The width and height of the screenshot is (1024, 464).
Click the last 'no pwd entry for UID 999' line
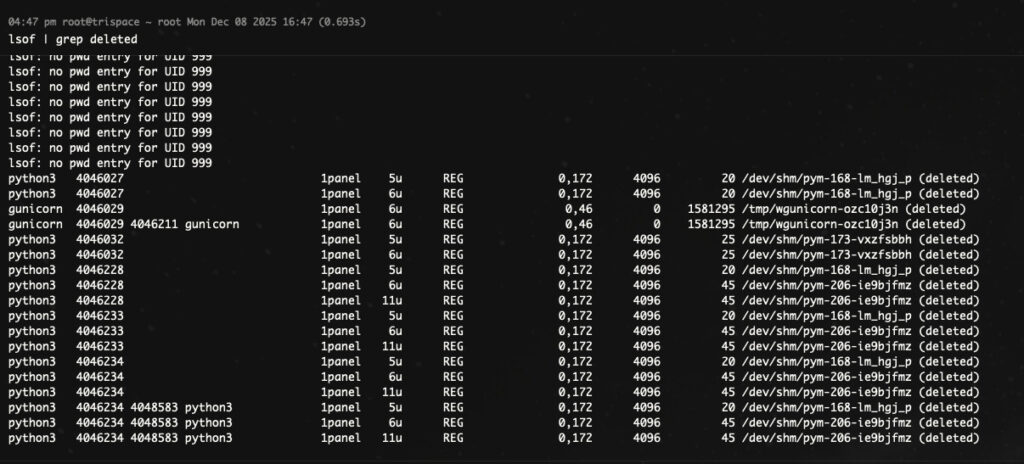click(110, 162)
